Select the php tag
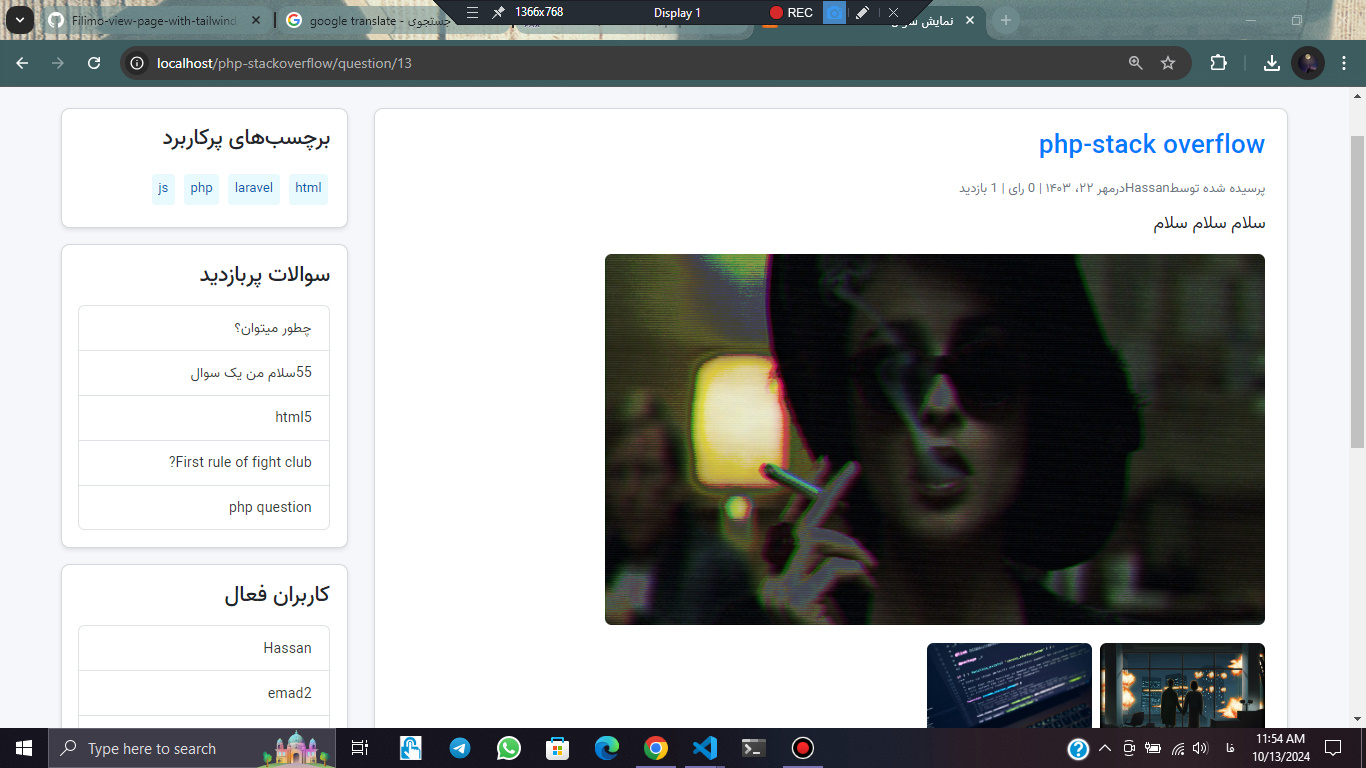1366x768 pixels. point(202,188)
